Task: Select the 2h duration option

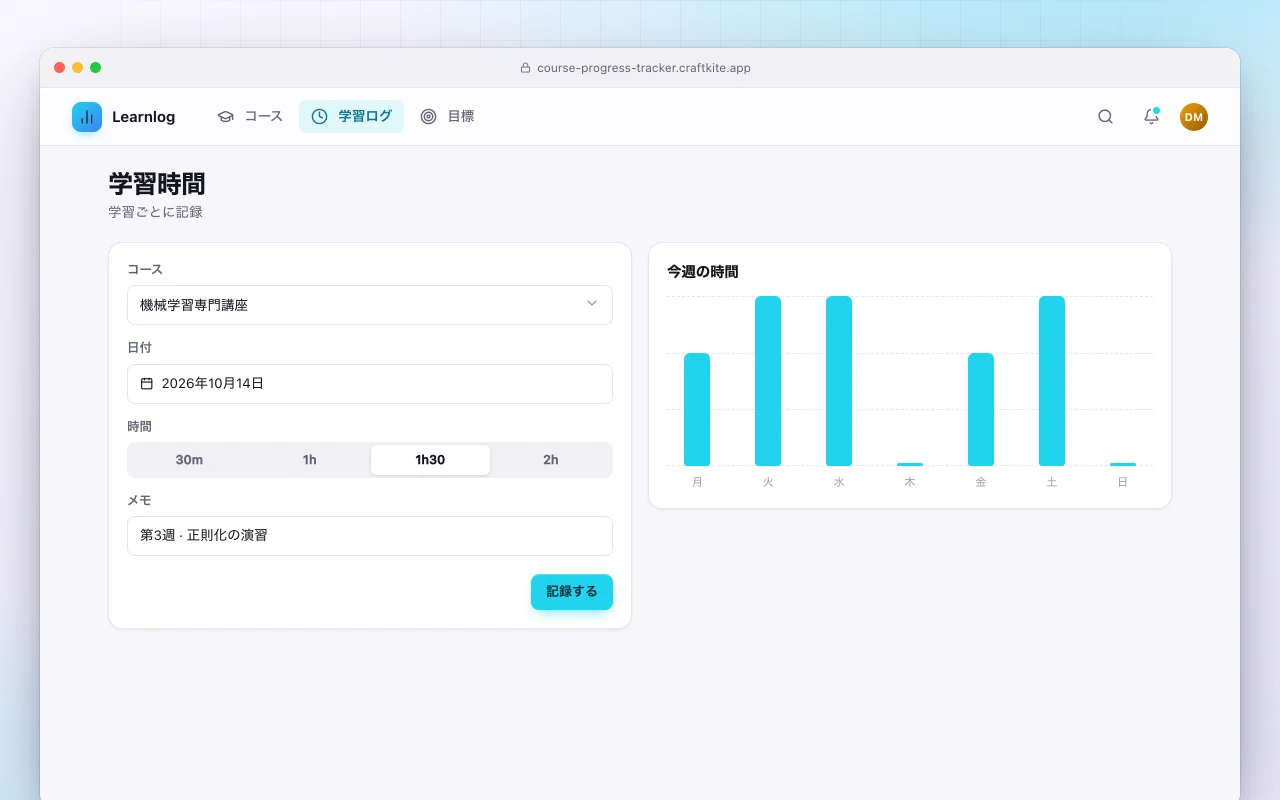Action: pyautogui.click(x=551, y=460)
